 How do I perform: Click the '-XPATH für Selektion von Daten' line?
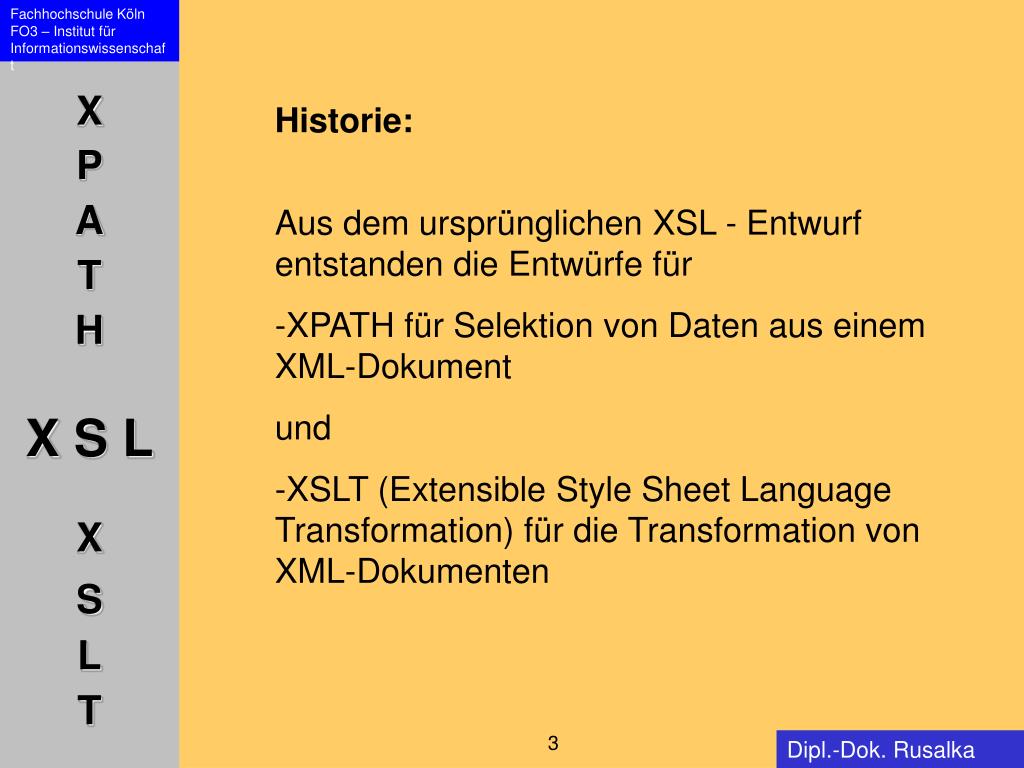tap(600, 325)
